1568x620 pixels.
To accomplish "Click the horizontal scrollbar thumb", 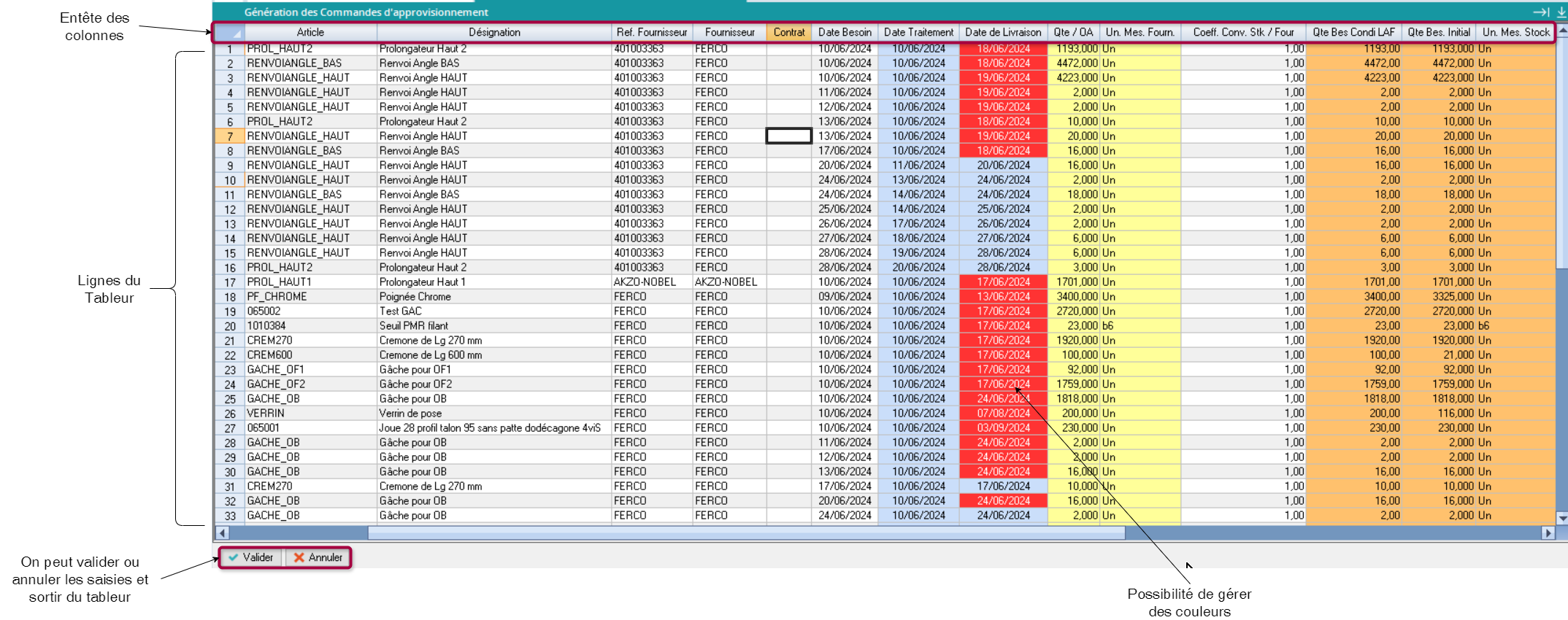I will tap(745, 533).
